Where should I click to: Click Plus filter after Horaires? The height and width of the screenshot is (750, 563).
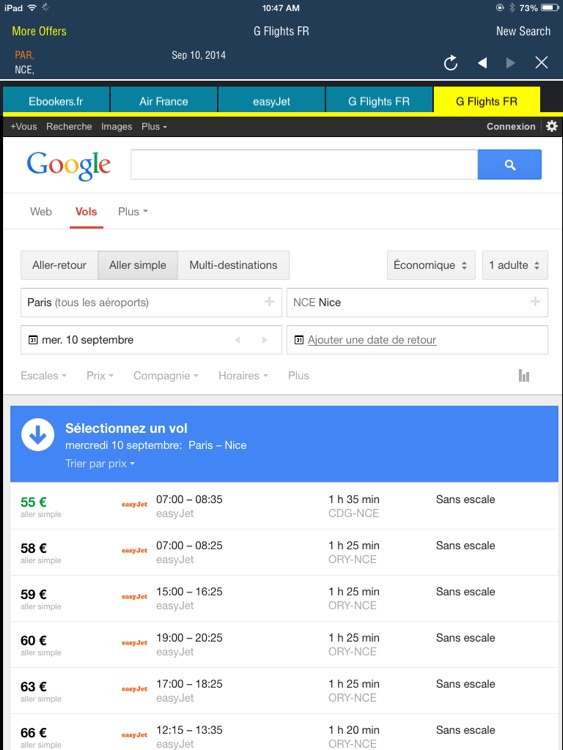[298, 375]
